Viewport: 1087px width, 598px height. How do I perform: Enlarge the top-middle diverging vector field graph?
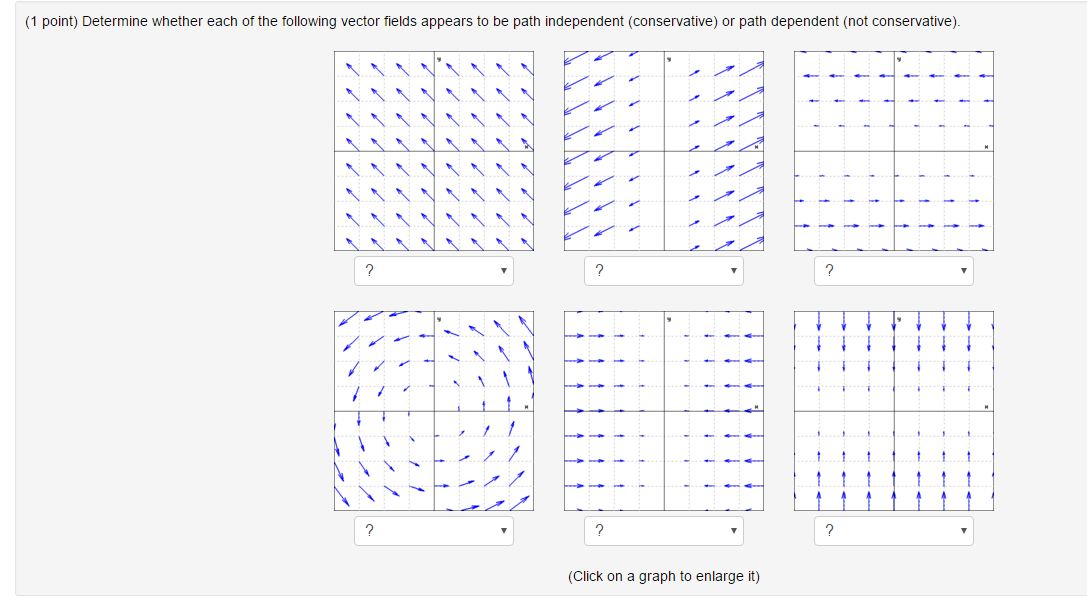click(x=664, y=151)
